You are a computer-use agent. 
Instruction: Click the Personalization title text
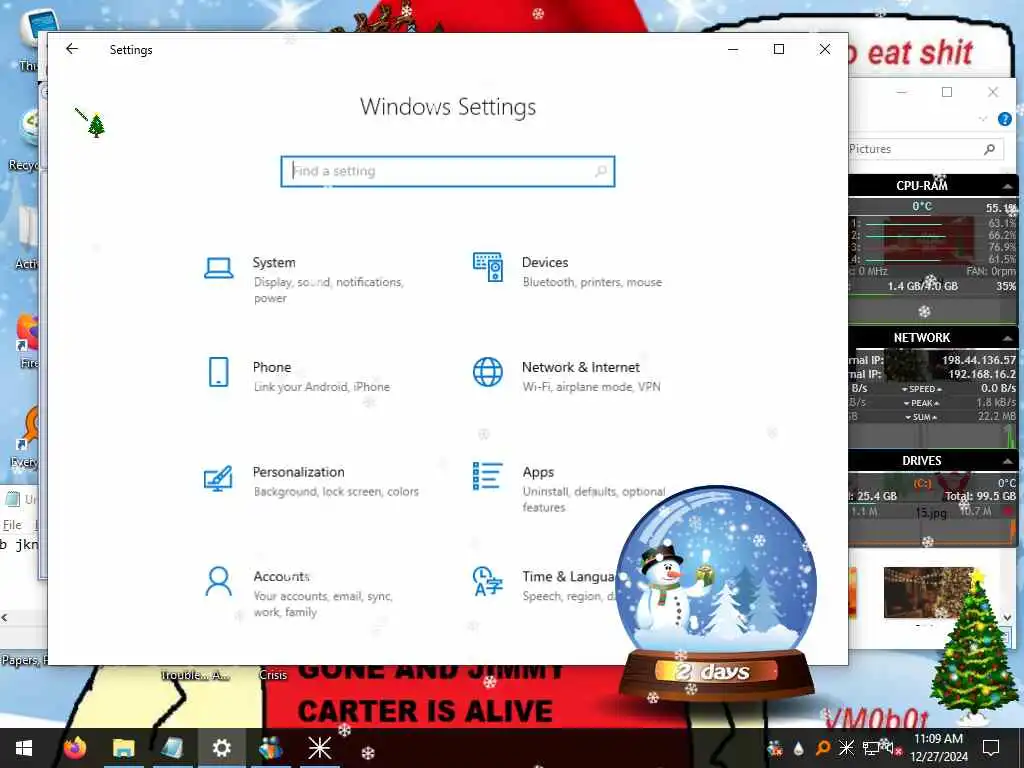click(x=298, y=472)
